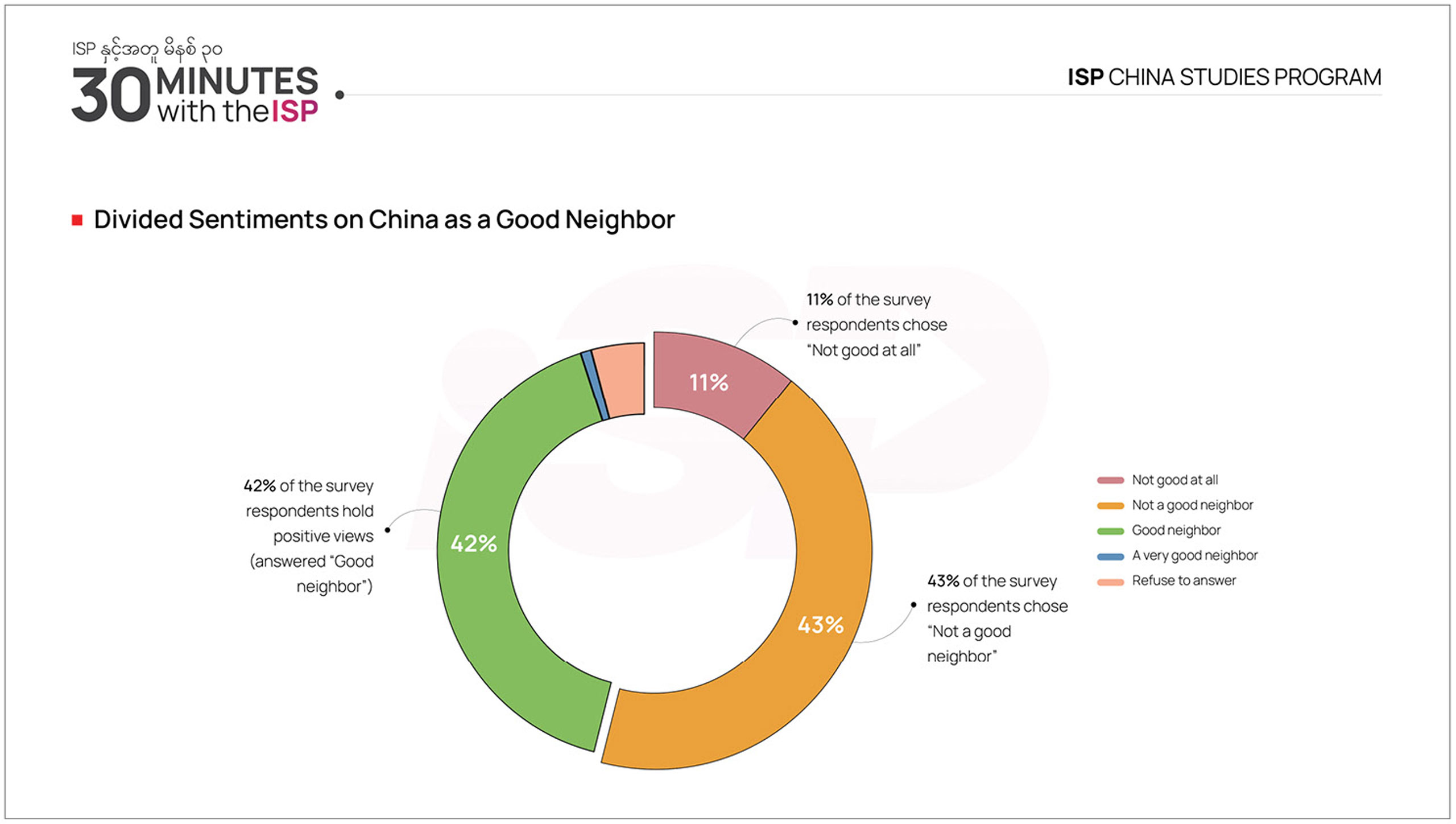Screen dimensions: 1456x824
Task: Click the black dot ending the header line
Action: [x=340, y=95]
